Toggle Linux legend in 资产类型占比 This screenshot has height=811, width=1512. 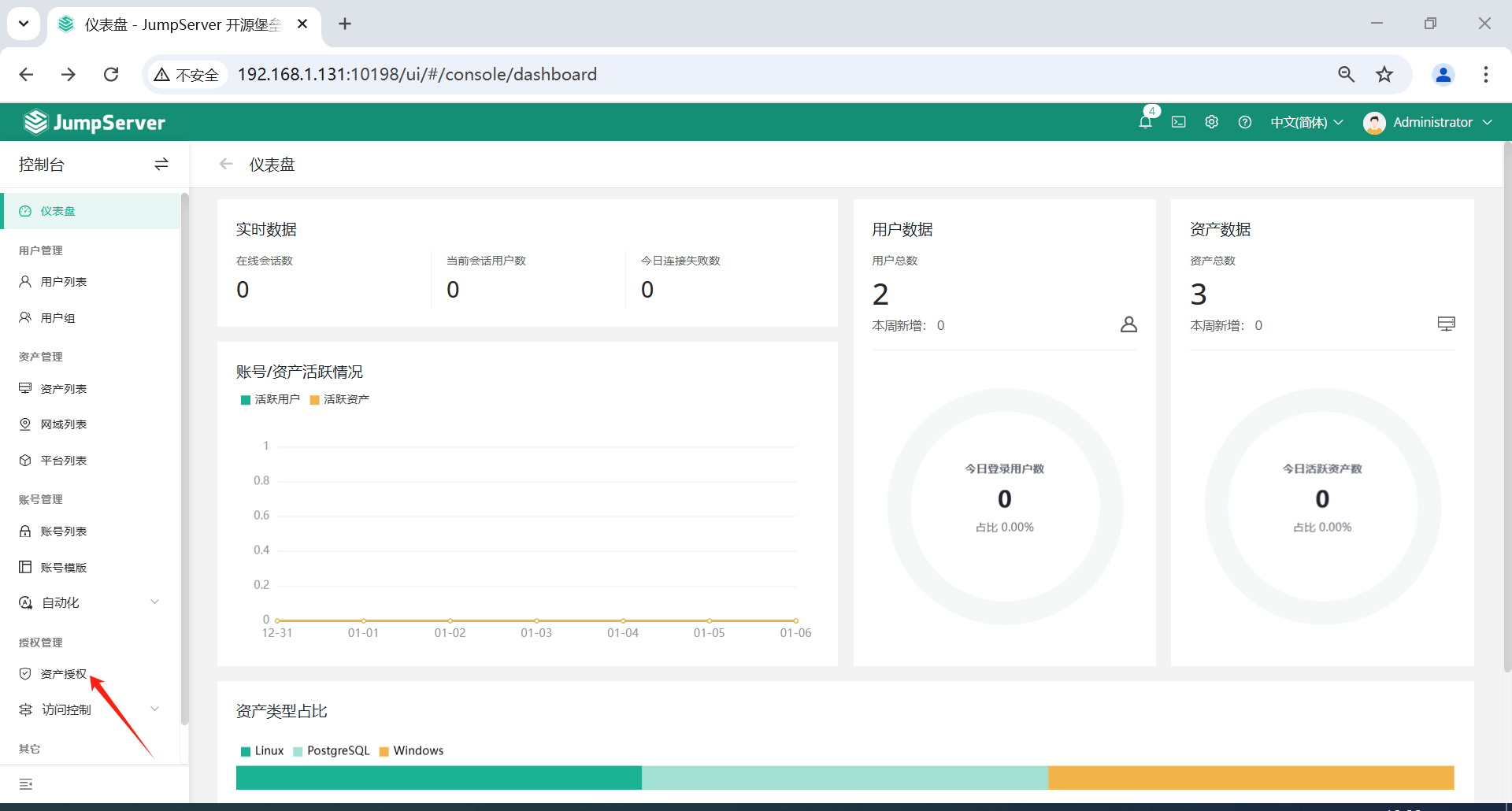[x=262, y=751]
